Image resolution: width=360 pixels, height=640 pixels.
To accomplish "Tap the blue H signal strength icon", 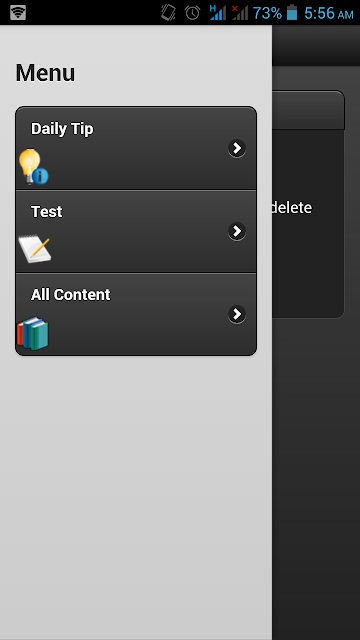I will coord(218,13).
